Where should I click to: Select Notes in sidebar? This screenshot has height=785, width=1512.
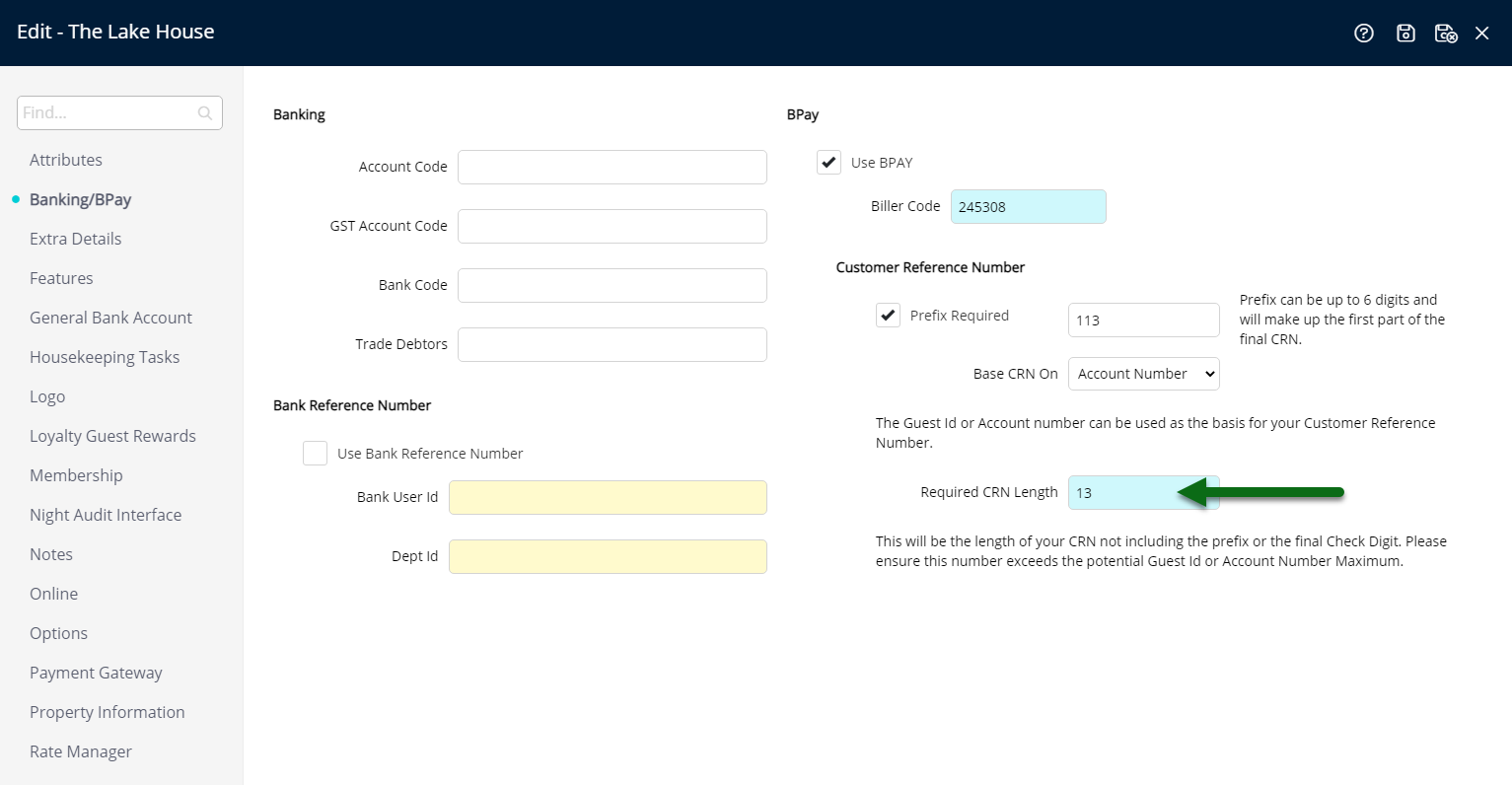pyautogui.click(x=51, y=554)
